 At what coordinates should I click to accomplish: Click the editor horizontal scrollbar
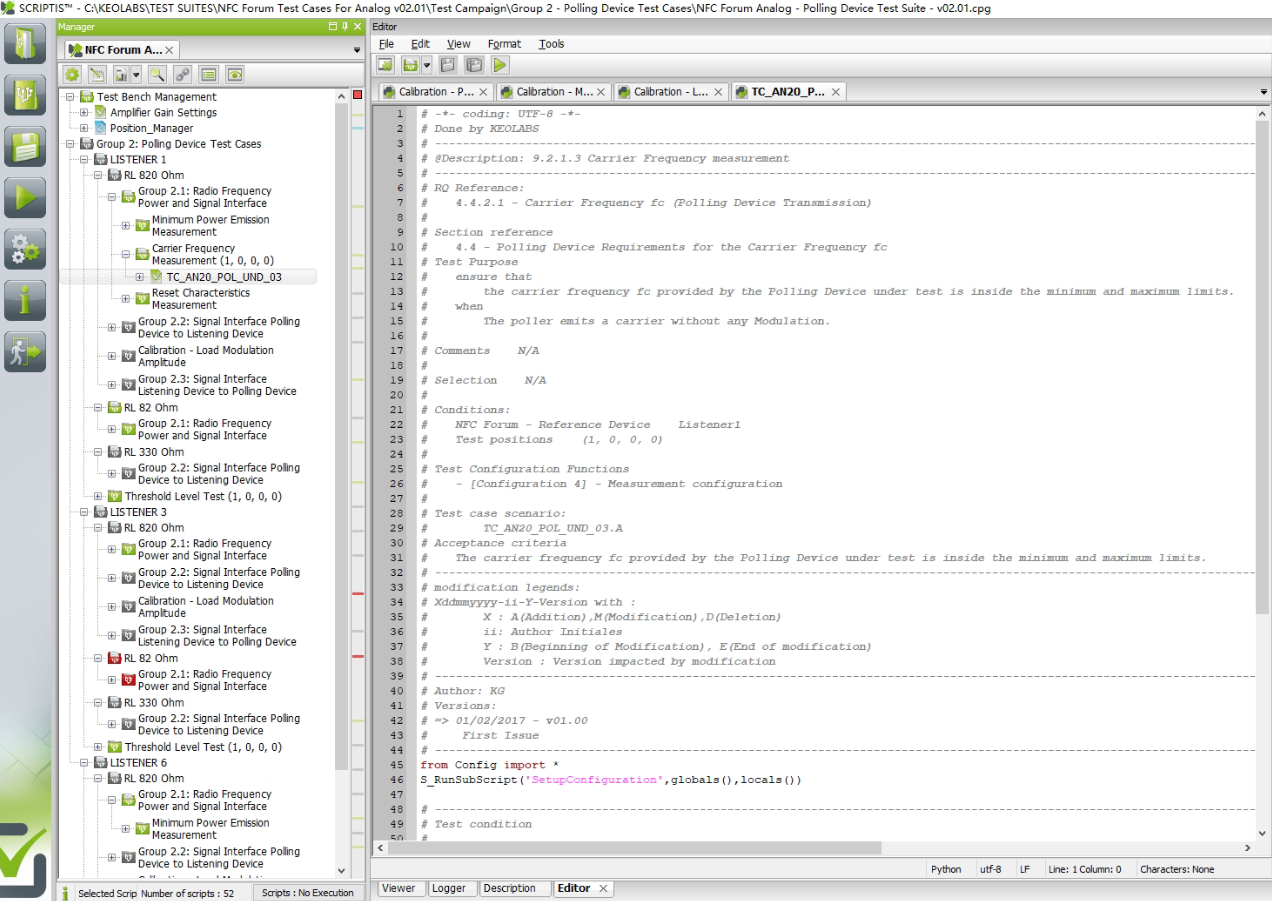tap(636, 848)
